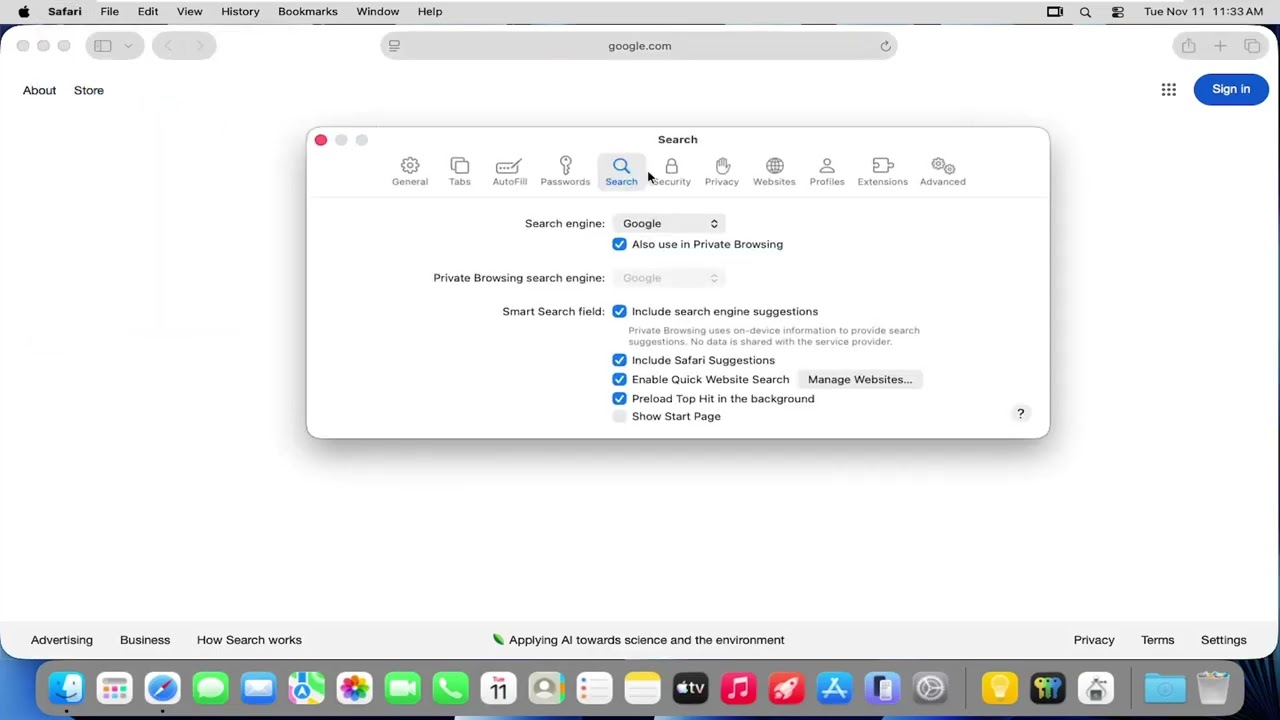Open the How Search works link
1280x720 pixels.
pyautogui.click(x=249, y=640)
